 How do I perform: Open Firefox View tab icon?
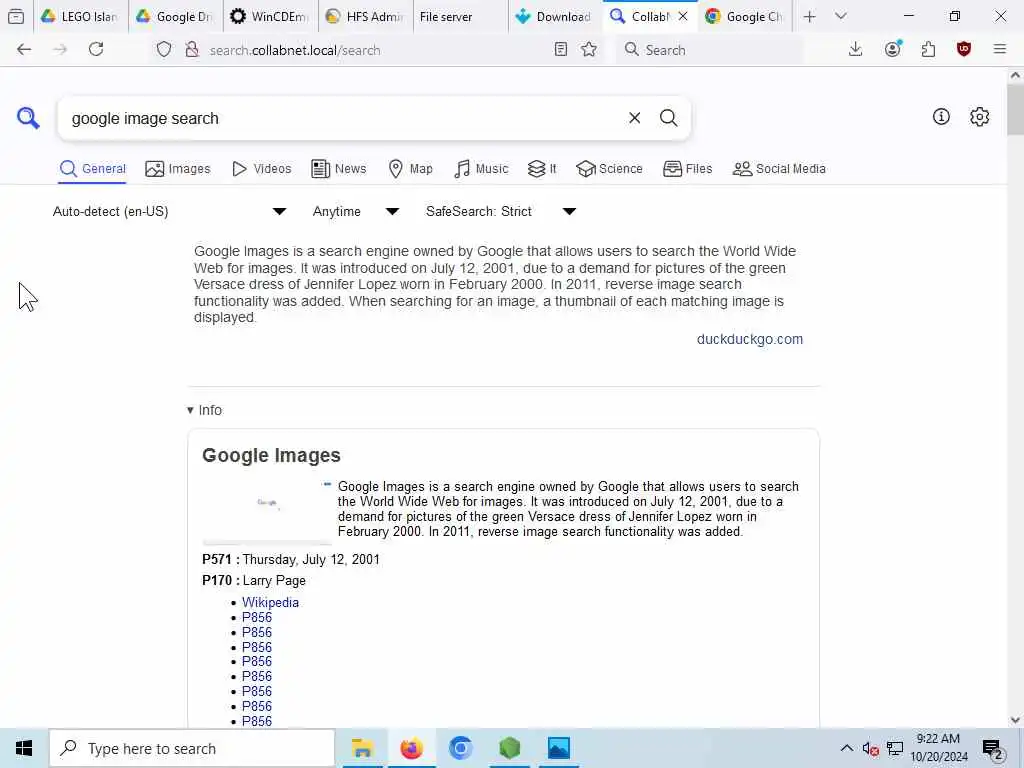tap(16, 17)
